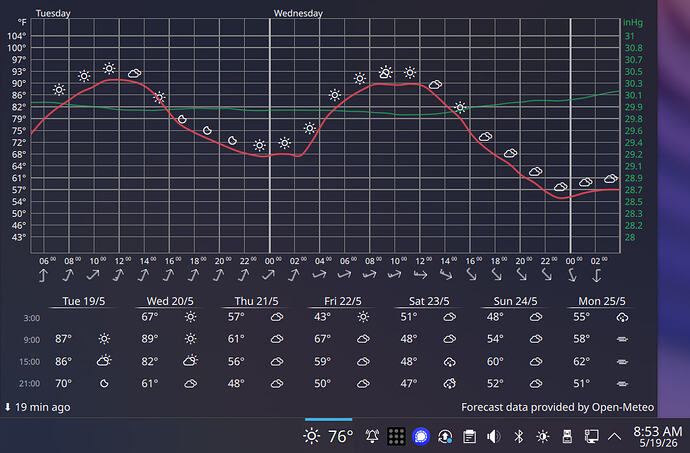The height and width of the screenshot is (453, 690).
Task: Select the Wed 20/5 day header
Action: point(170,301)
